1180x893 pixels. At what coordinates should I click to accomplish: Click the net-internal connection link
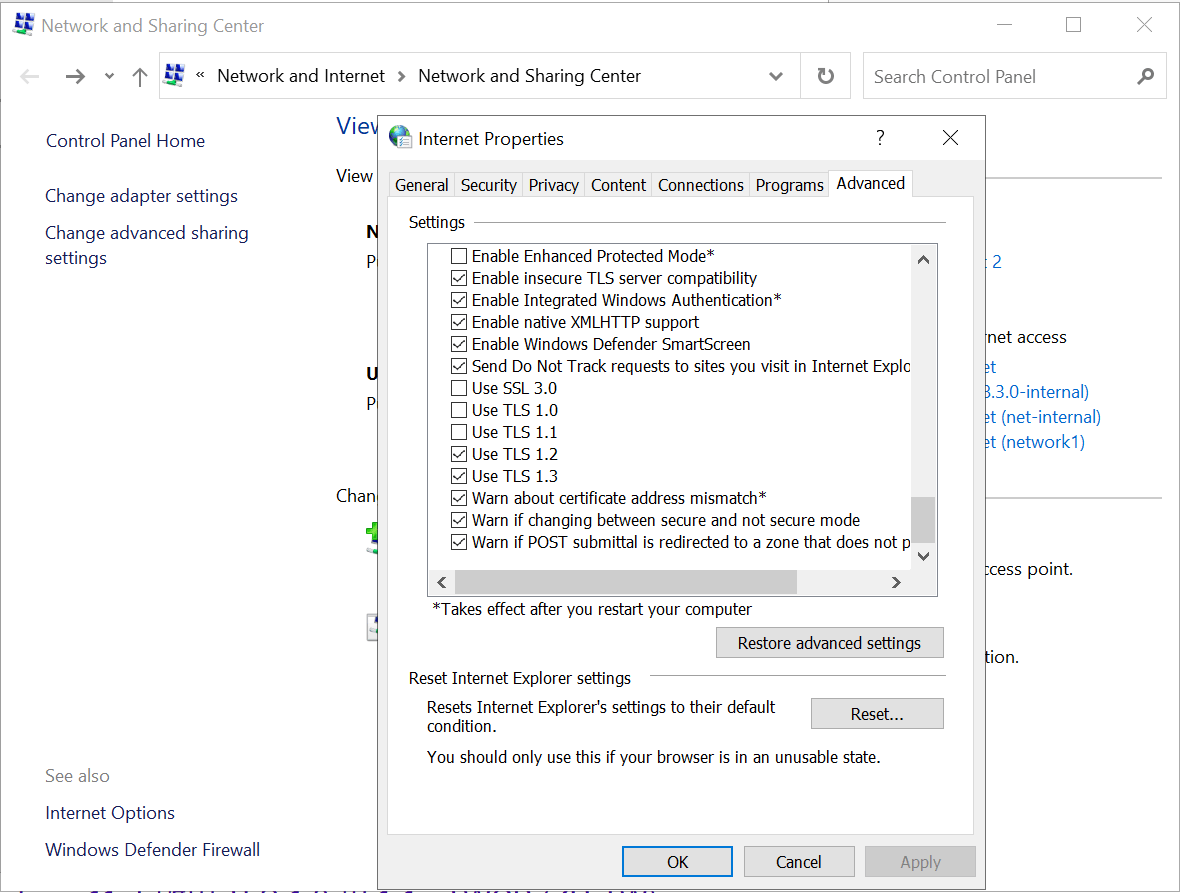[x=1044, y=417]
